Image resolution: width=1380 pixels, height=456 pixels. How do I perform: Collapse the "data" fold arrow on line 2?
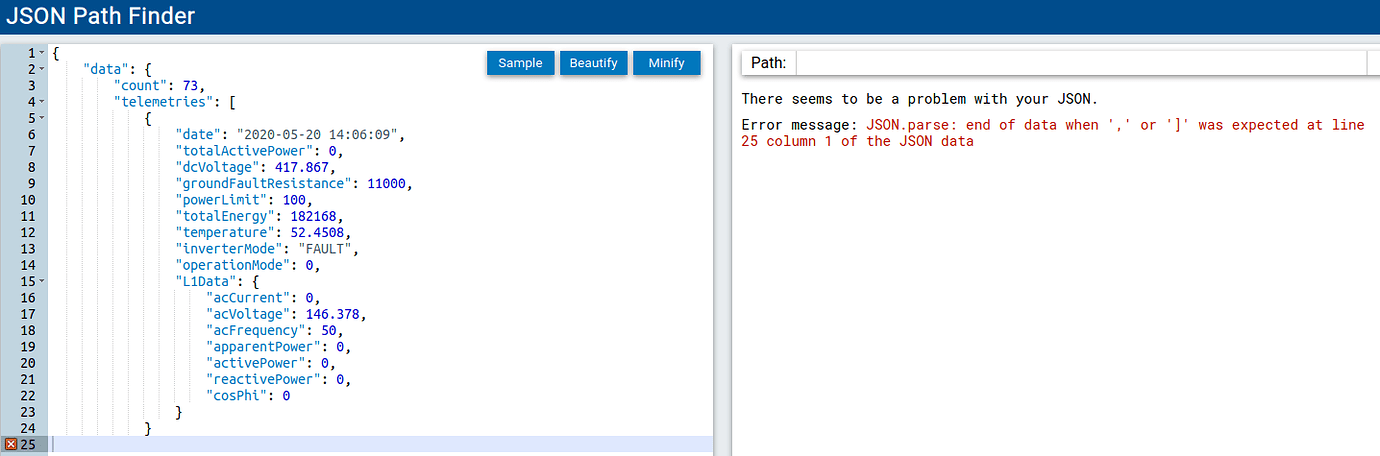[42, 69]
